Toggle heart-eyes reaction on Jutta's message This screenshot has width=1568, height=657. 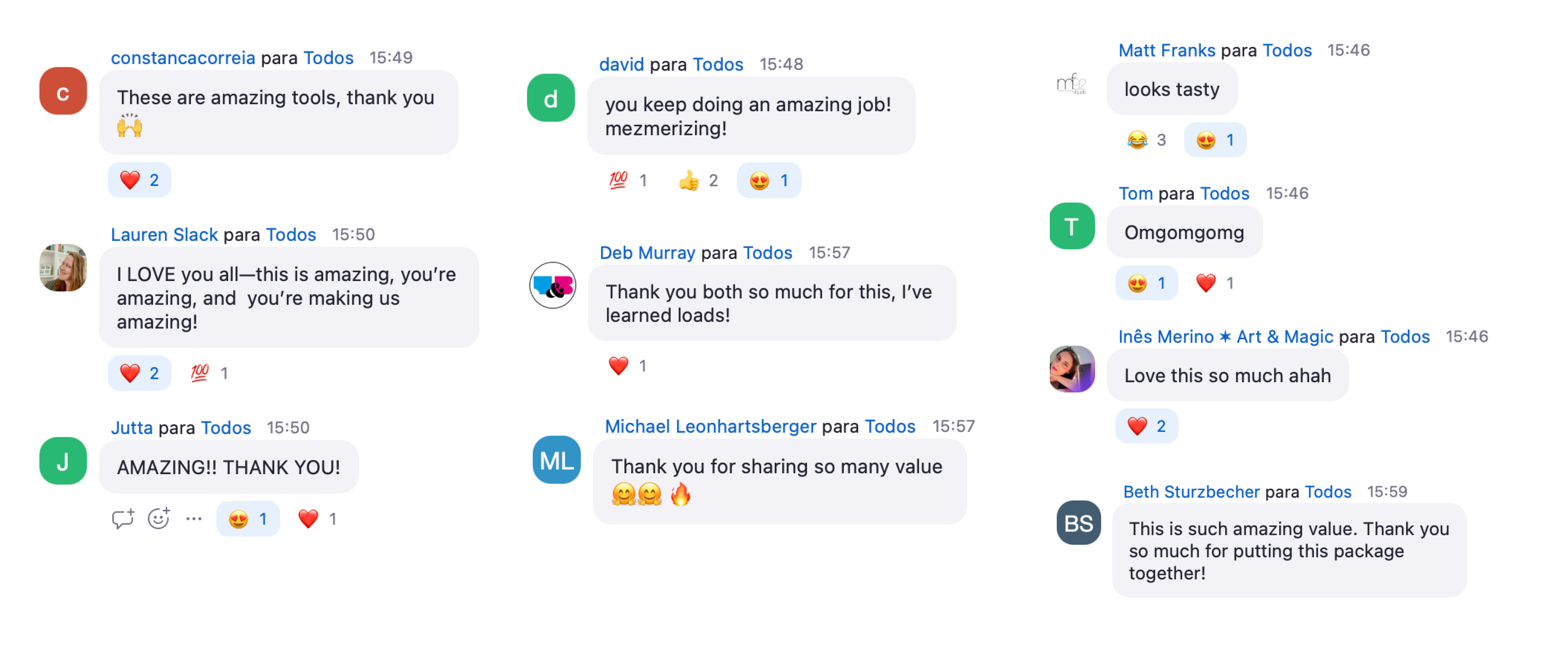248,519
